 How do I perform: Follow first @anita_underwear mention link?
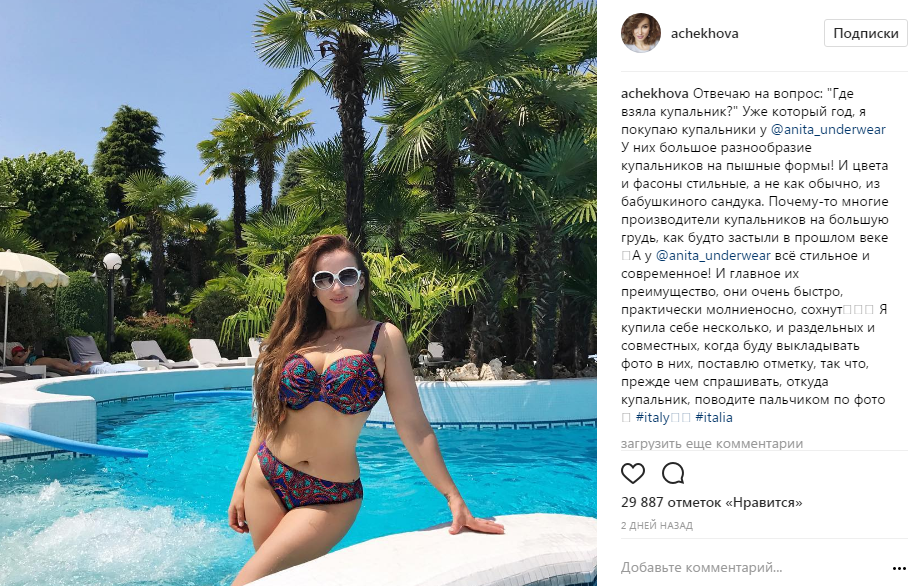click(x=828, y=130)
